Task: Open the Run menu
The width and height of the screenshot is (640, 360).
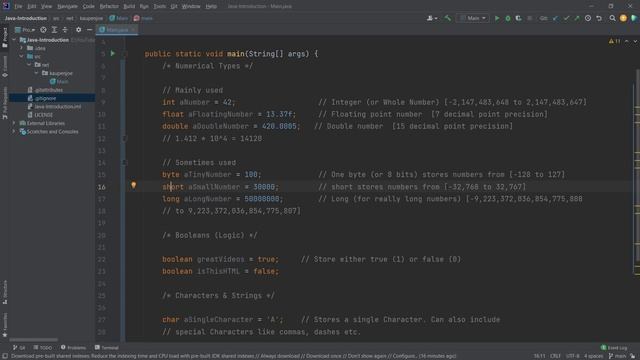Action: (x=144, y=7)
